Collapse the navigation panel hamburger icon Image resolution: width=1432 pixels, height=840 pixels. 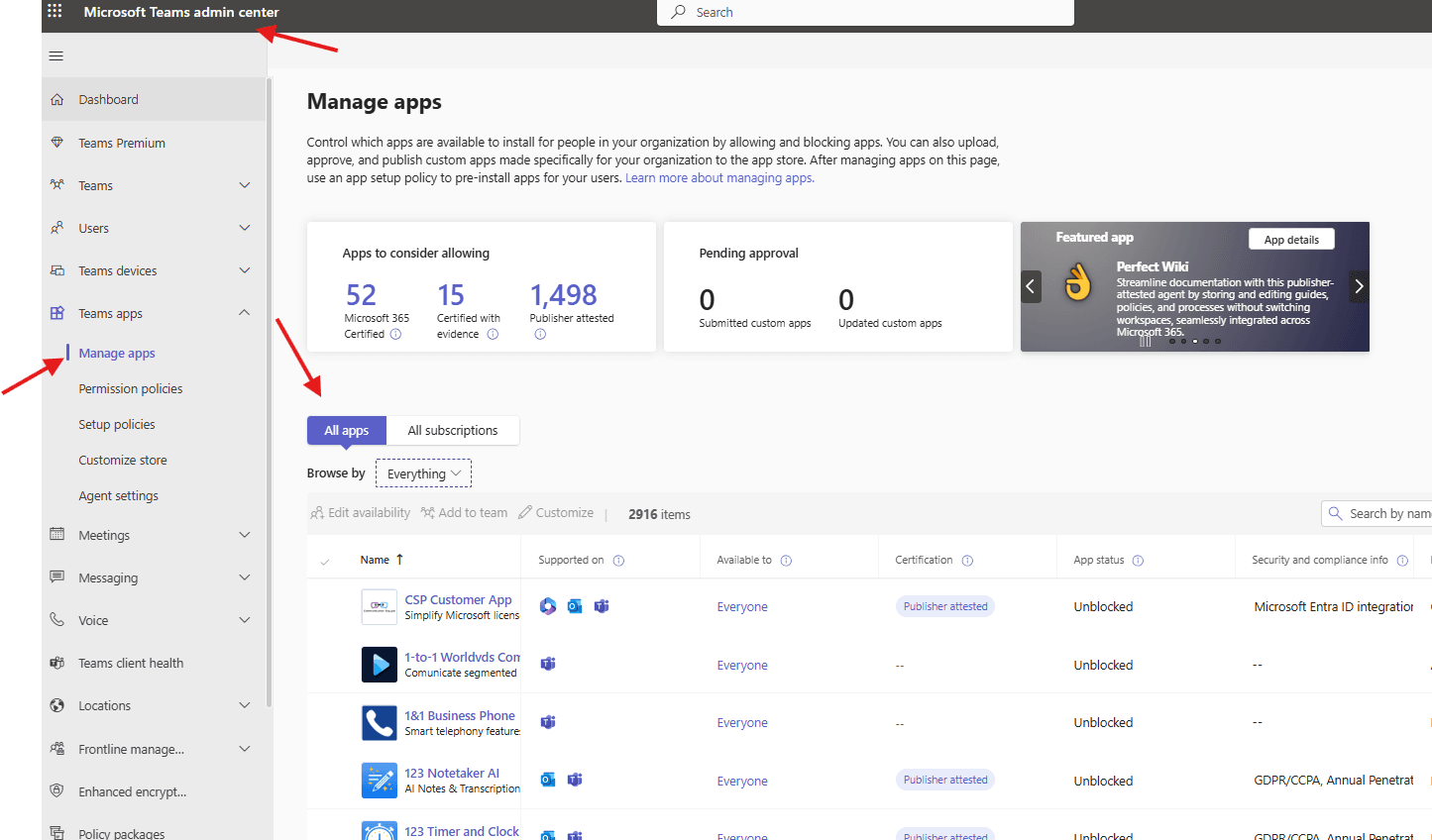[x=55, y=55]
